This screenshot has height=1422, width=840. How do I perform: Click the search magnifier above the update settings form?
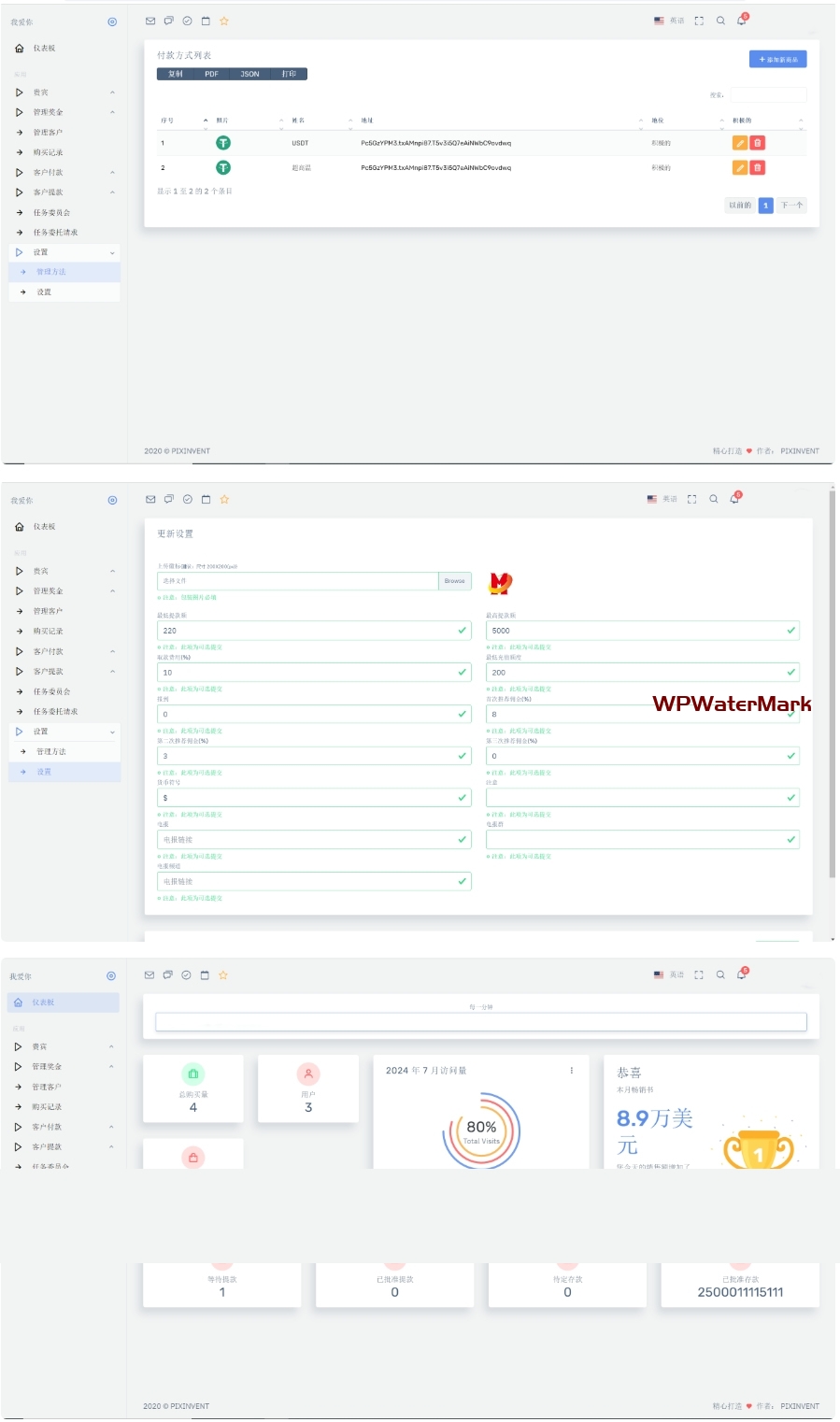(714, 500)
